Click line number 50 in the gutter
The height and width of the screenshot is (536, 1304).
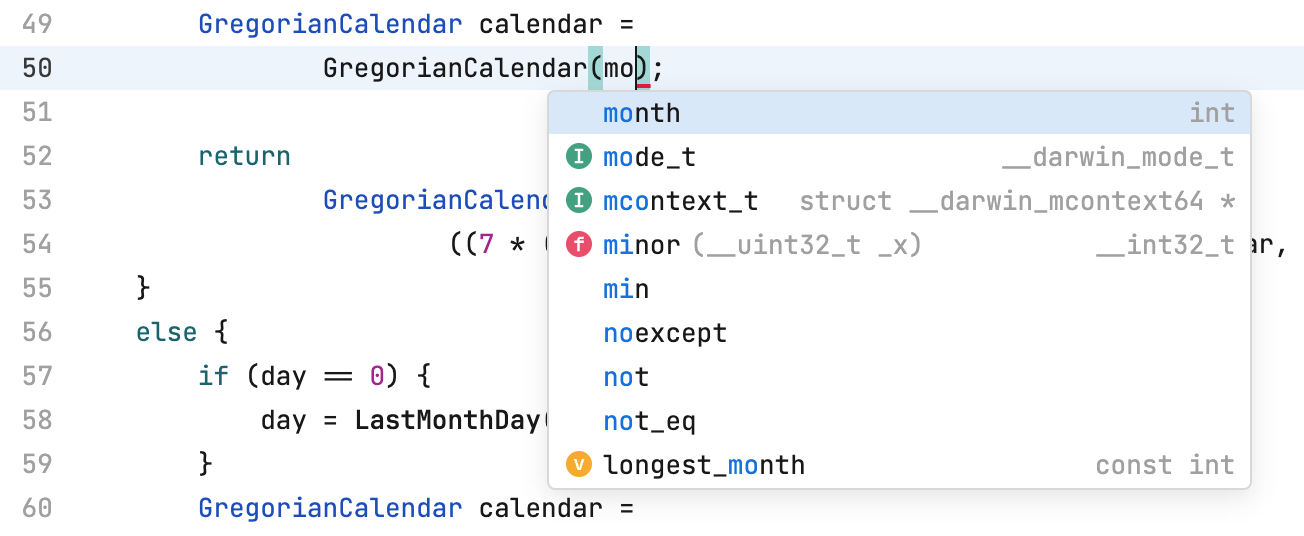click(x=37, y=68)
